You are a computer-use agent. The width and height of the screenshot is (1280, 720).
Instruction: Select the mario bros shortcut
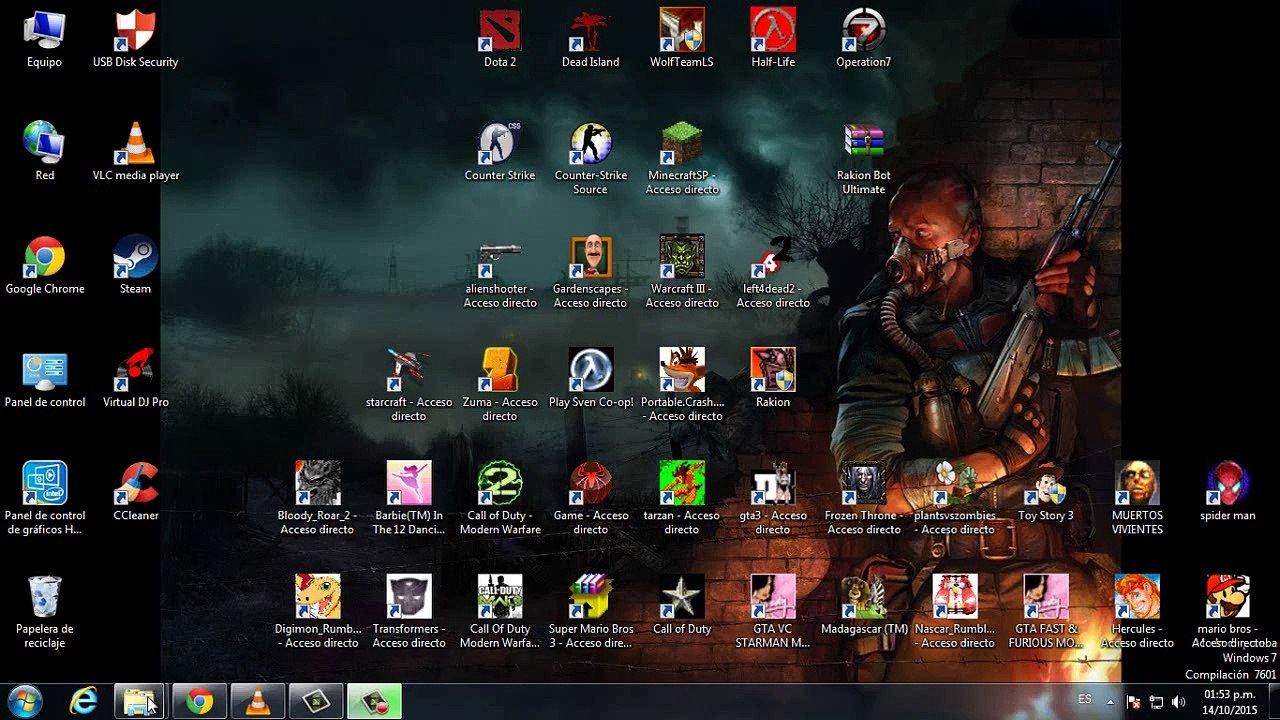[x=1228, y=612]
